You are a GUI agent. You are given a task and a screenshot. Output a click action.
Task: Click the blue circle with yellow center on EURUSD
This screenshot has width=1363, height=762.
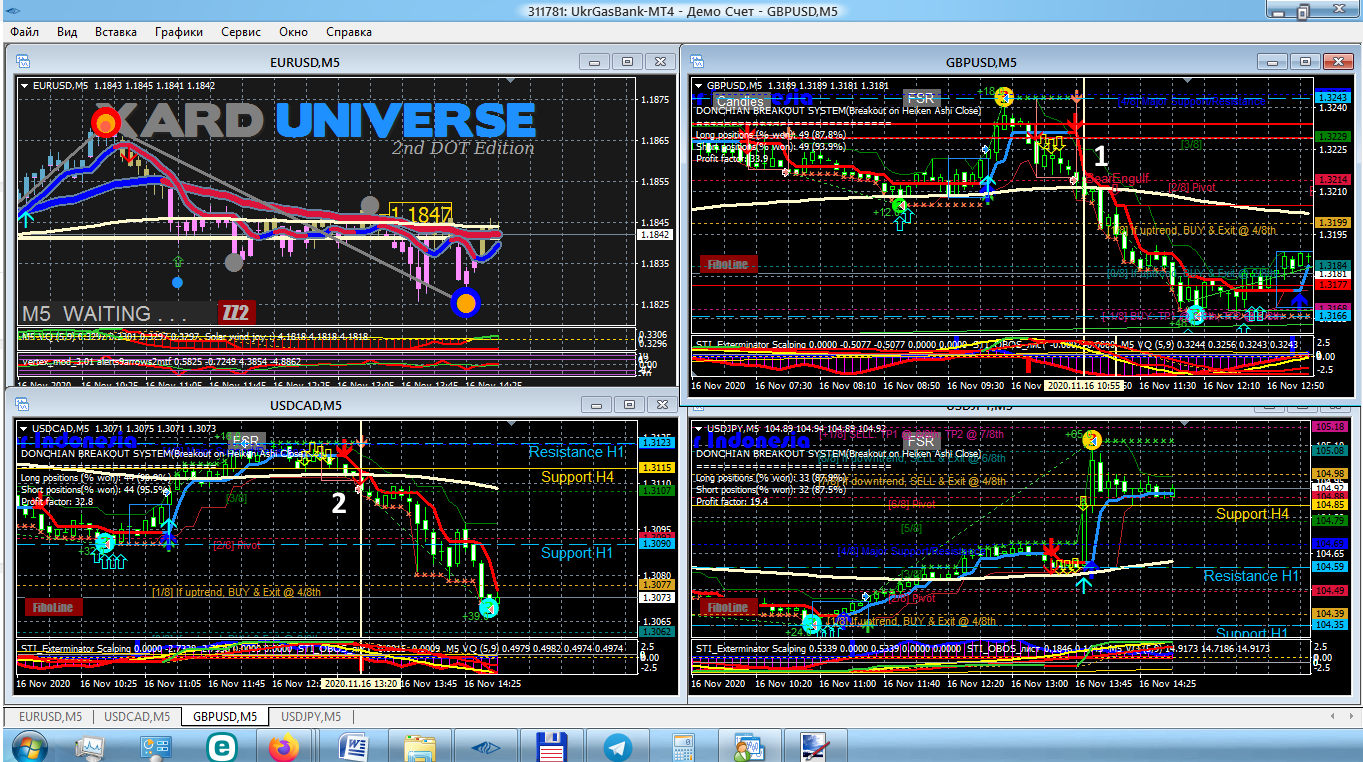coord(465,302)
